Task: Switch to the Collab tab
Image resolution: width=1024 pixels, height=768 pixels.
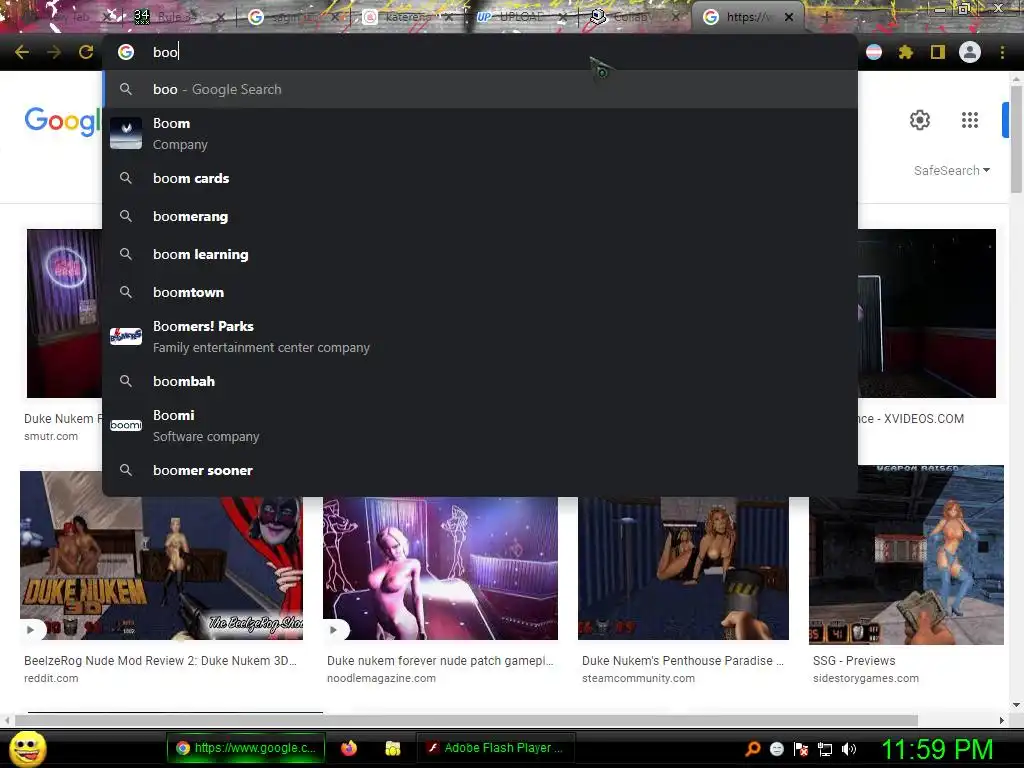Action: pos(632,18)
